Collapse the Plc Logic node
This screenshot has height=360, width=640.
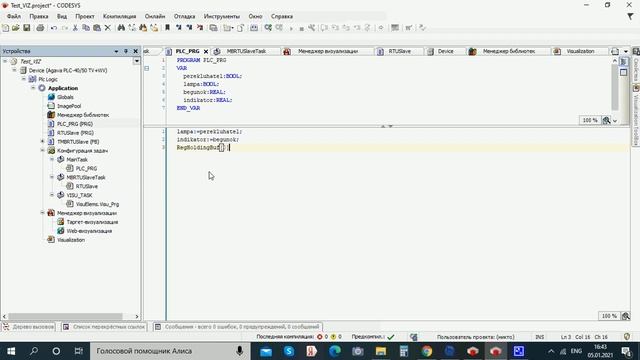[x=24, y=79]
